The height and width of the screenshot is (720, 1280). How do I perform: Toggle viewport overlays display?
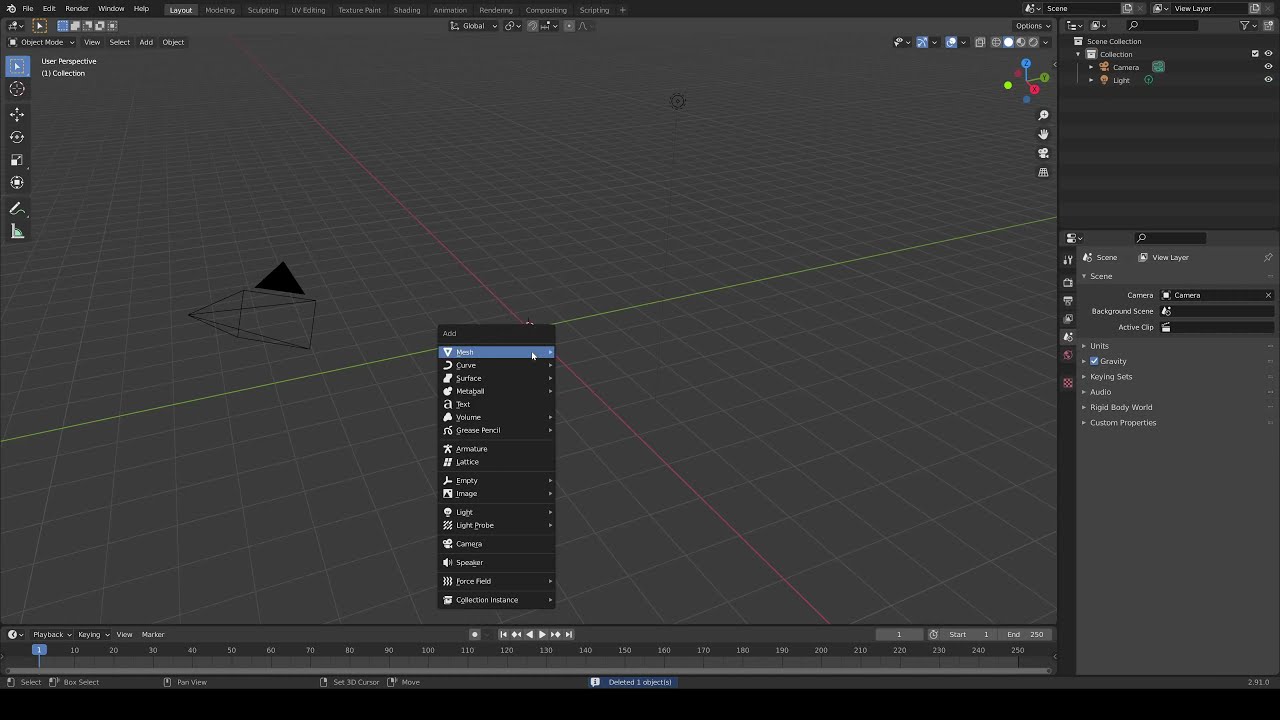point(951,42)
